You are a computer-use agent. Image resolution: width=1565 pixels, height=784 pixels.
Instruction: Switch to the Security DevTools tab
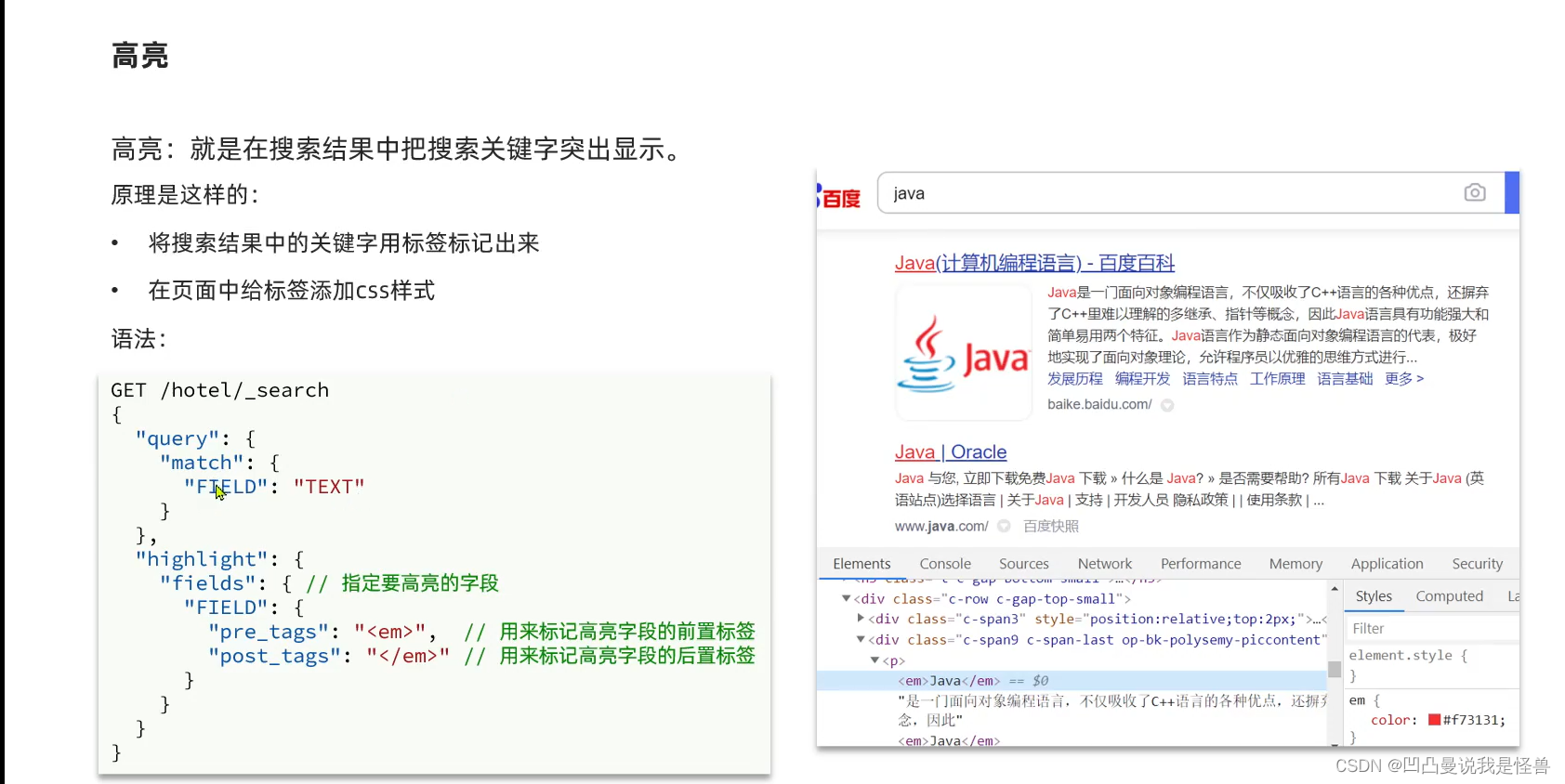(1477, 564)
